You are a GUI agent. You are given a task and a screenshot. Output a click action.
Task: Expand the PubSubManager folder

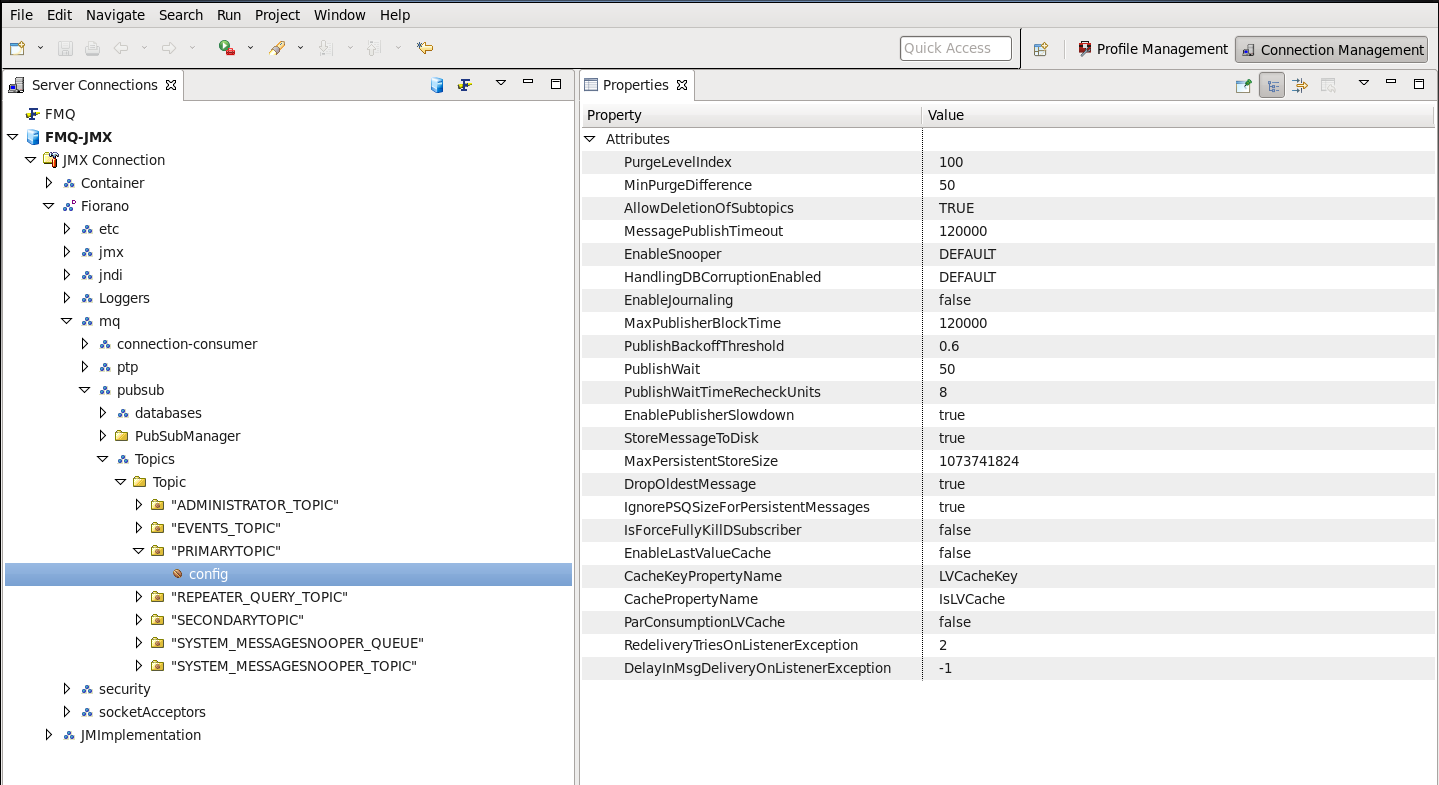tap(103, 436)
